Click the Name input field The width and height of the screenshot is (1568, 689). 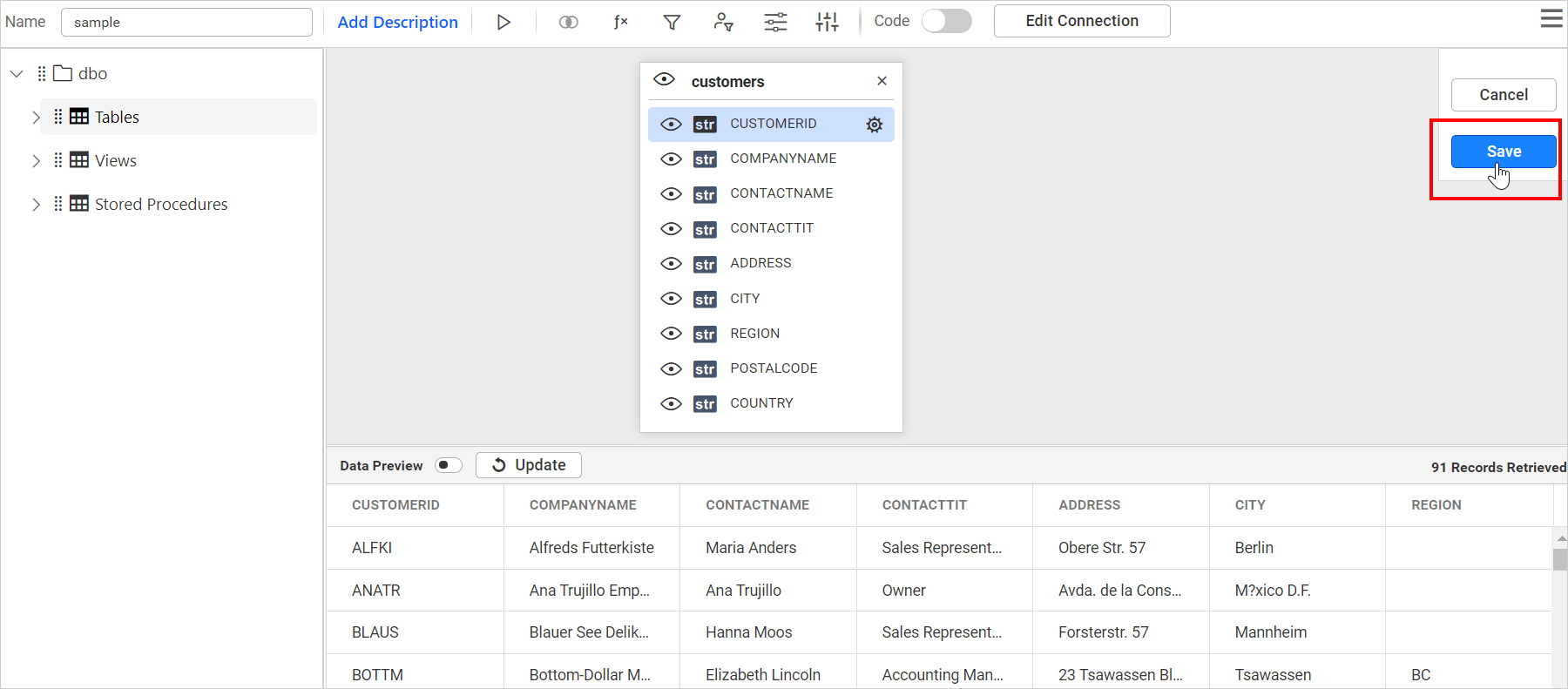tap(186, 22)
